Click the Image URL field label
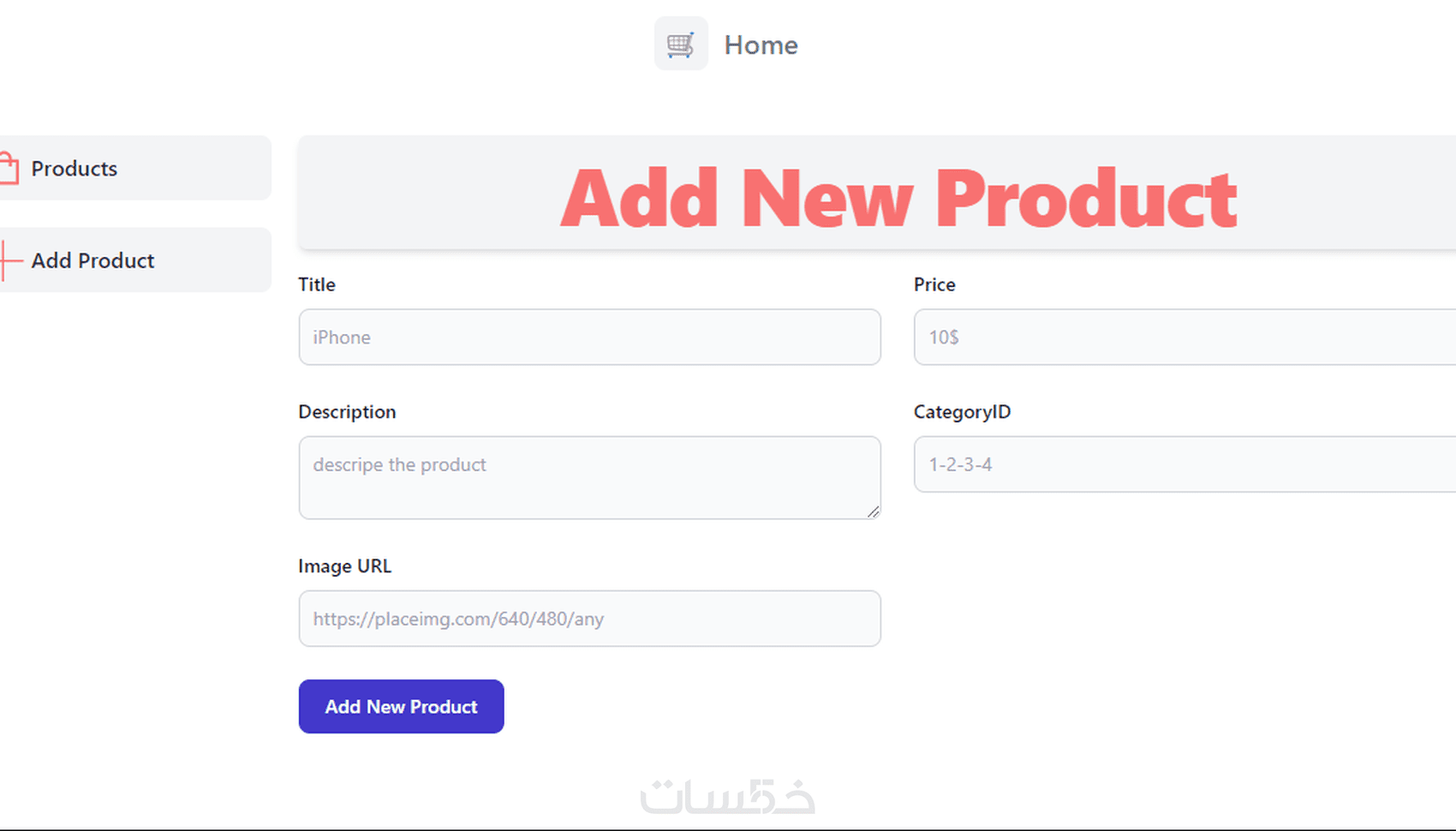The height and width of the screenshot is (831, 1456). [344, 566]
